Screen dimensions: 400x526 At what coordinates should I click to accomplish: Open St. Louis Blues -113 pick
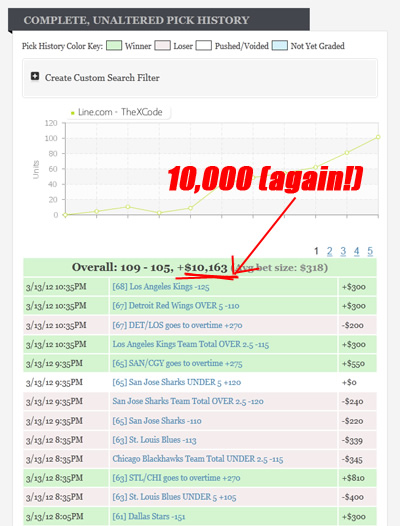(154, 440)
